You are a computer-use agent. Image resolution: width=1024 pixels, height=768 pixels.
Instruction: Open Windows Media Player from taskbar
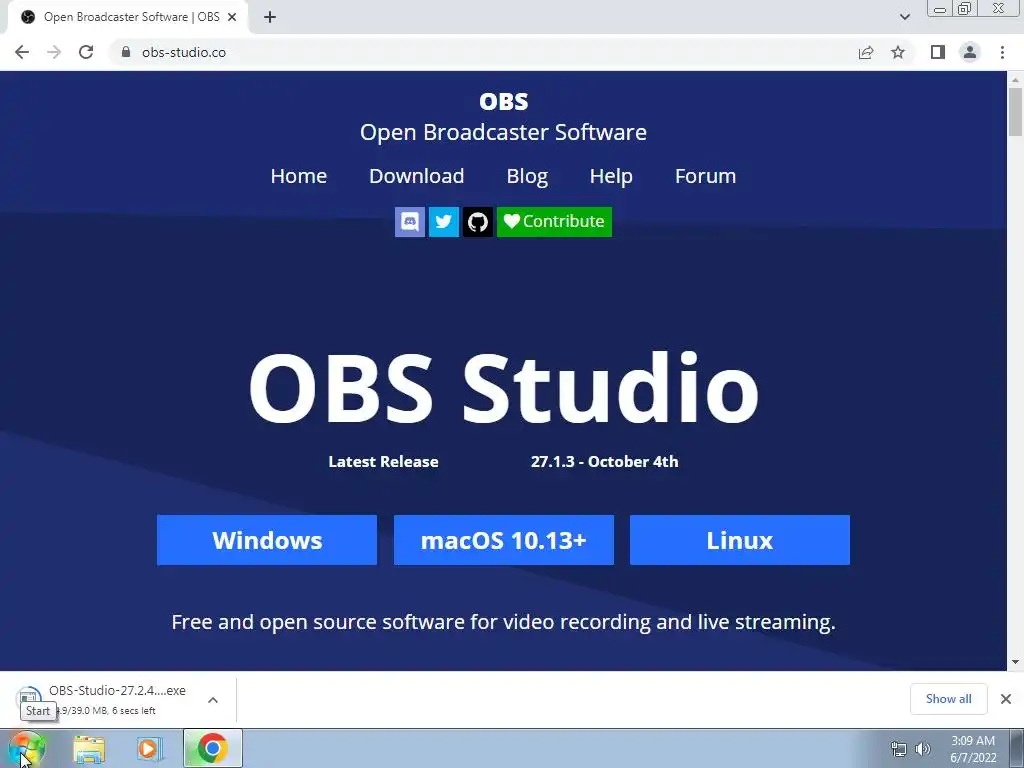pyautogui.click(x=150, y=749)
